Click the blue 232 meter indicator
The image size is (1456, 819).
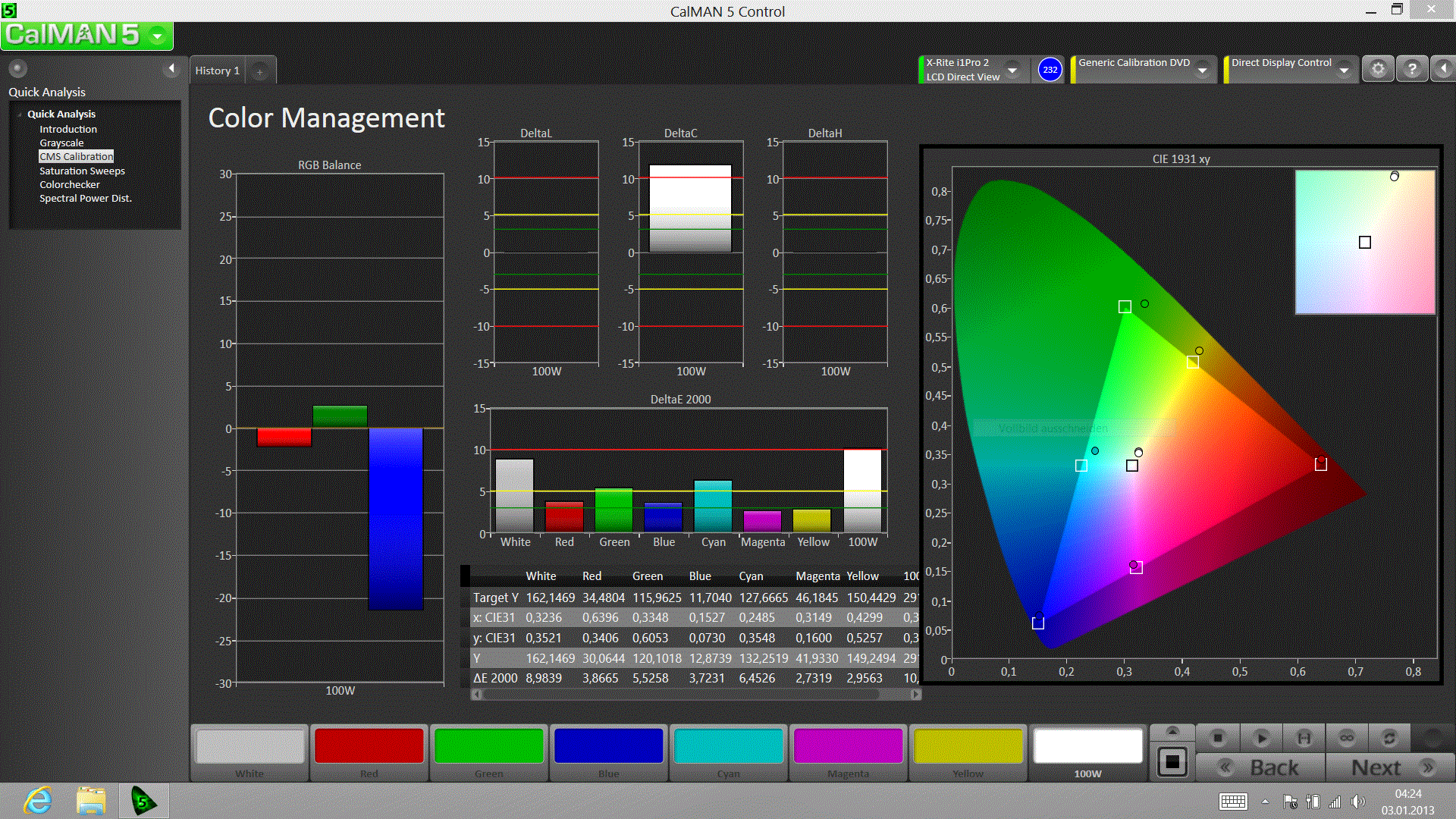1050,70
